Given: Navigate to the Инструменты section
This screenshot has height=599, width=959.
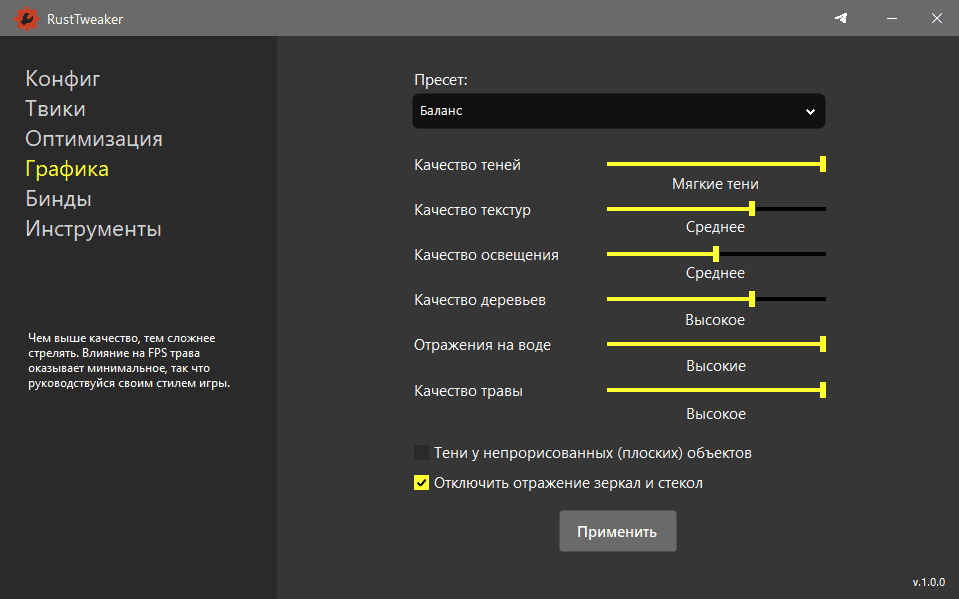Looking at the screenshot, I should [x=93, y=229].
